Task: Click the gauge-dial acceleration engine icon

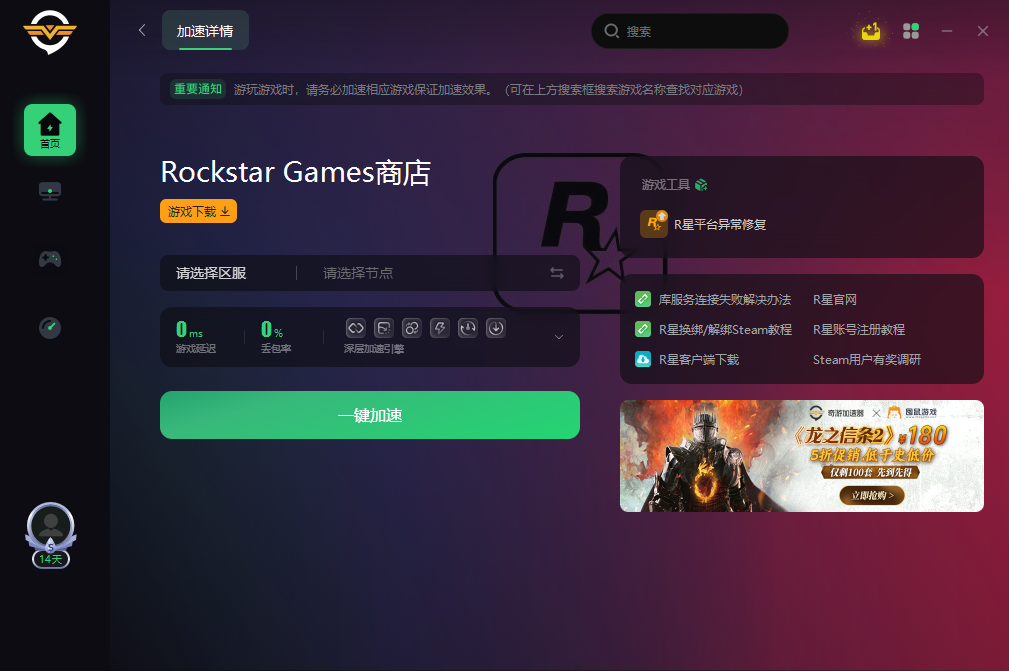Action: click(468, 328)
